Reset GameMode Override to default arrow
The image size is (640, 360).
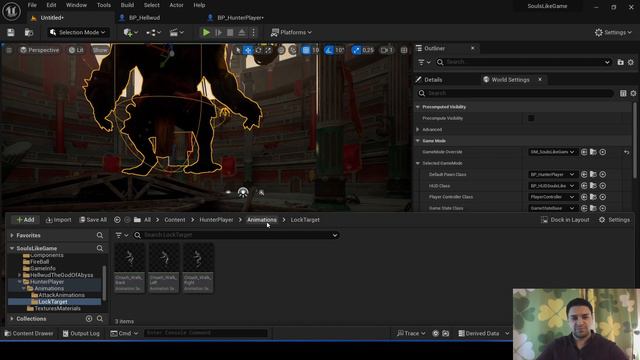[627, 152]
